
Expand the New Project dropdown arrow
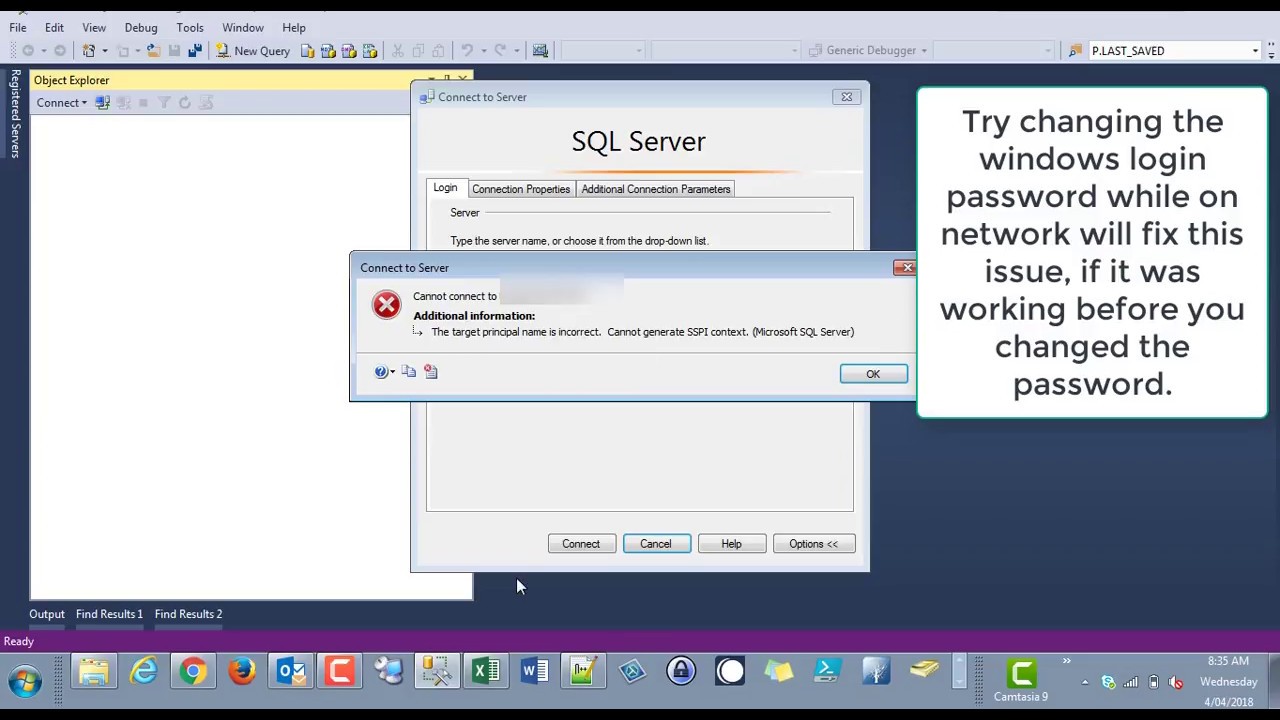(104, 51)
